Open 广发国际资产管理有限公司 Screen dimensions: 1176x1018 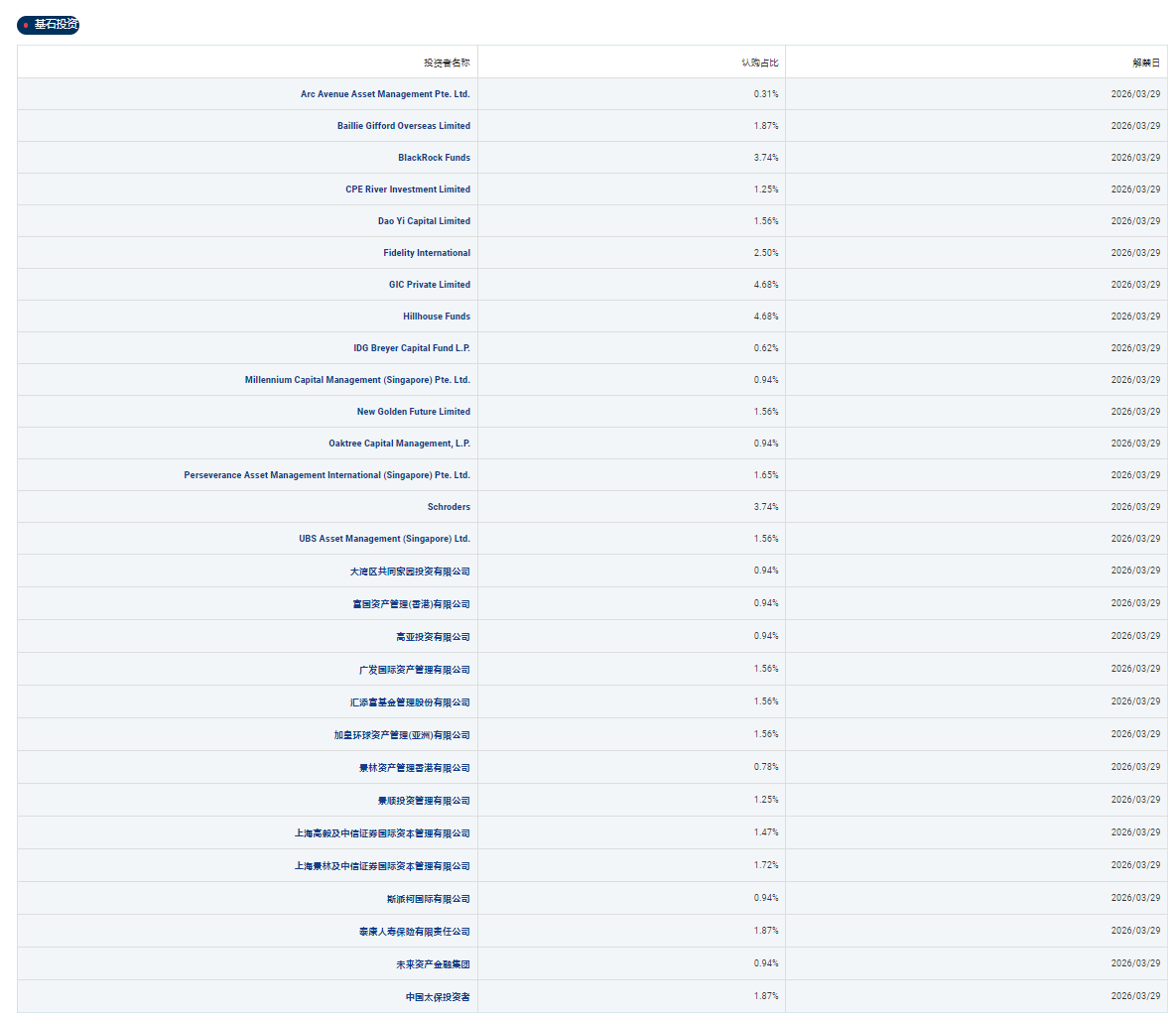[x=414, y=670]
